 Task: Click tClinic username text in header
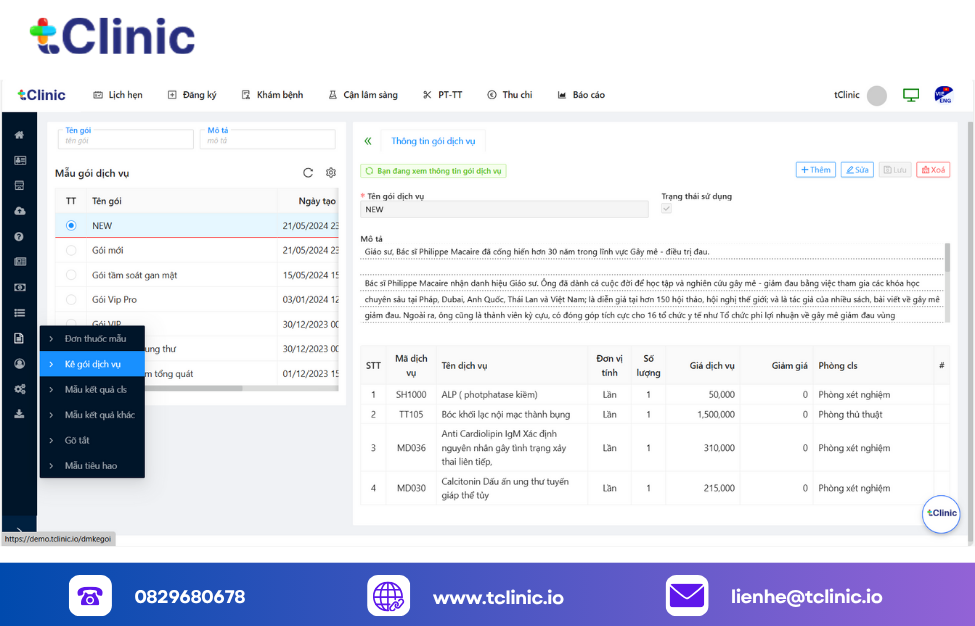[846, 95]
